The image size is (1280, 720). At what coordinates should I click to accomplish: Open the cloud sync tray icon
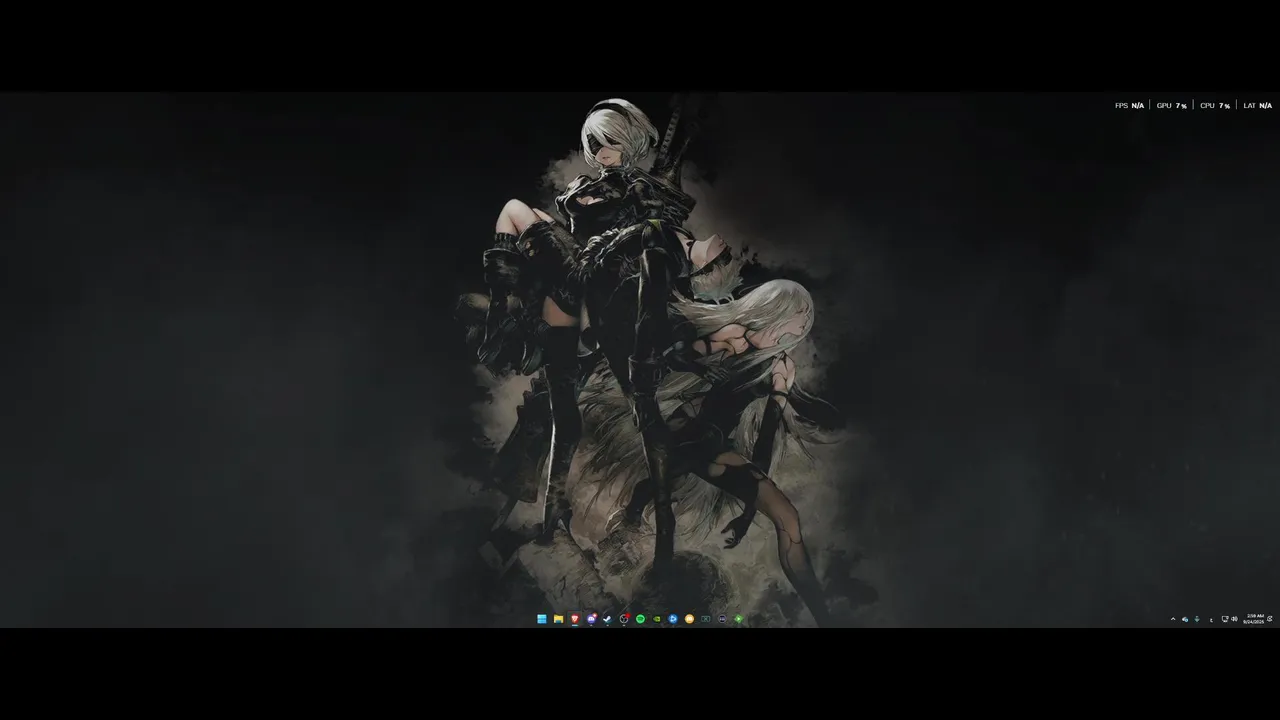click(1185, 619)
